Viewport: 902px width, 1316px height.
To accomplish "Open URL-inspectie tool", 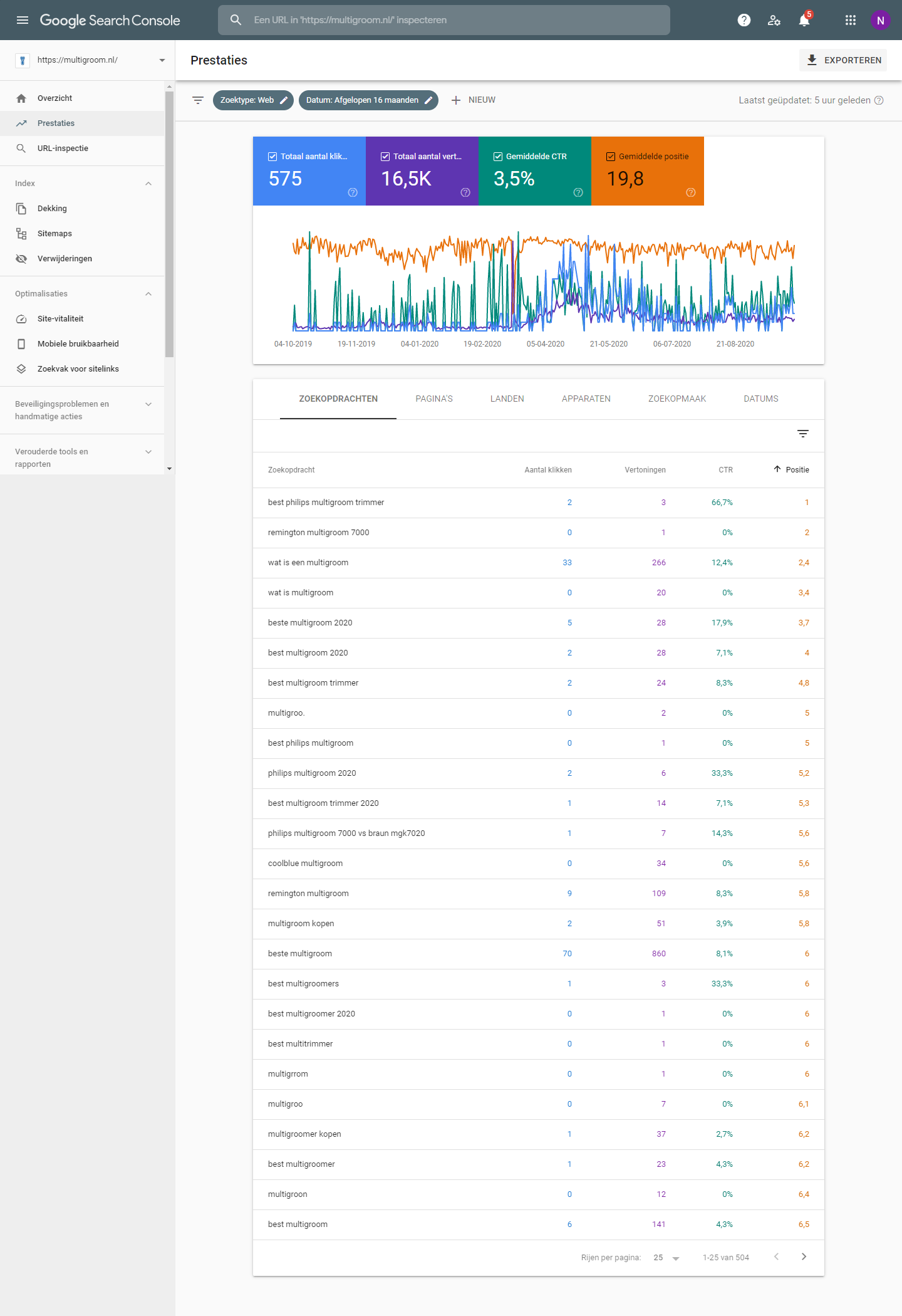I will click(82, 149).
